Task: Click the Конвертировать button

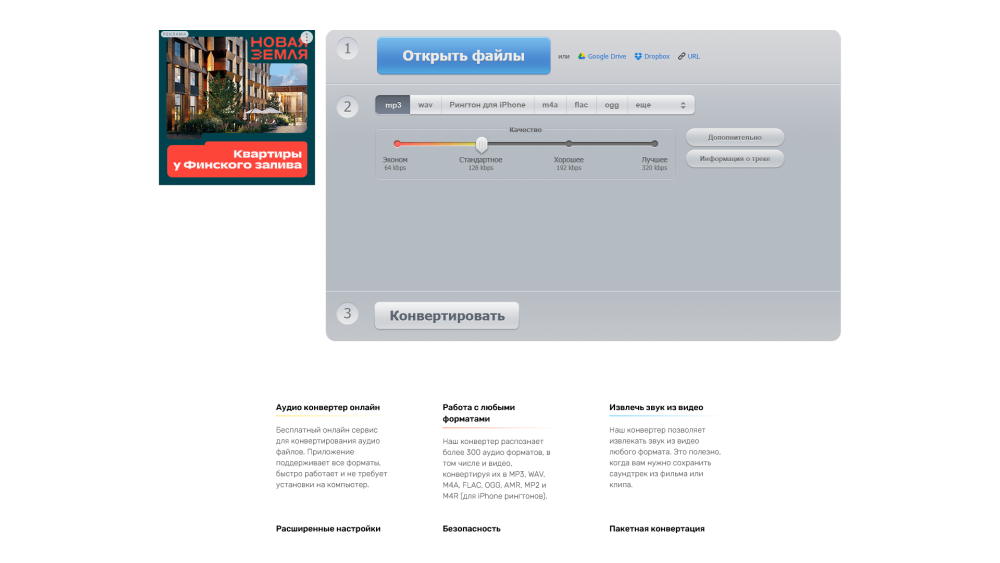Action: (446, 316)
